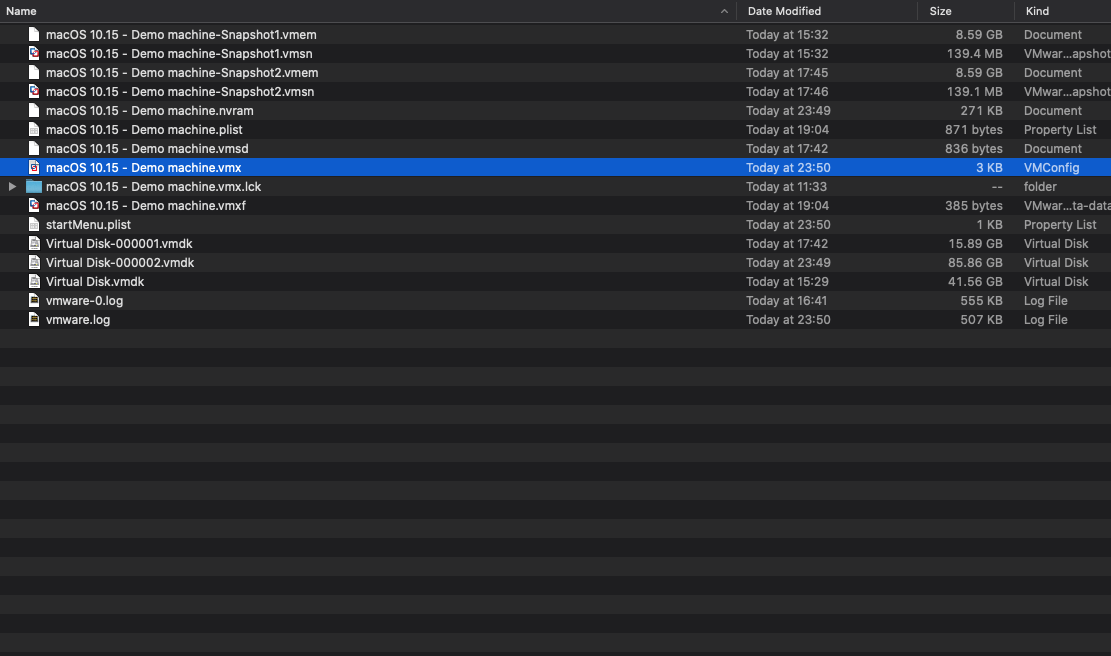
Task: Select the vmware-0.log file name
Action: 84,301
